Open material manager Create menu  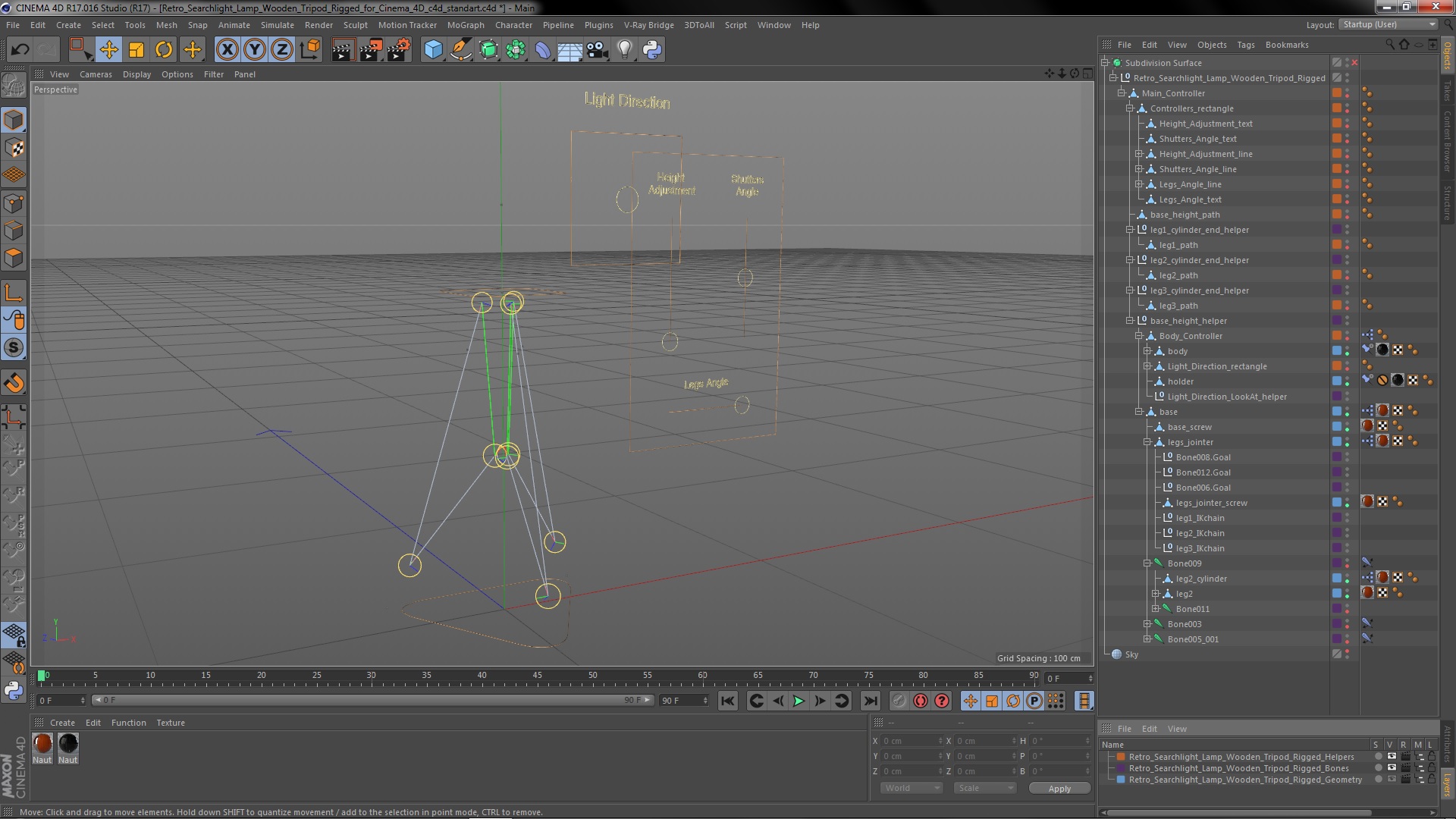62,723
